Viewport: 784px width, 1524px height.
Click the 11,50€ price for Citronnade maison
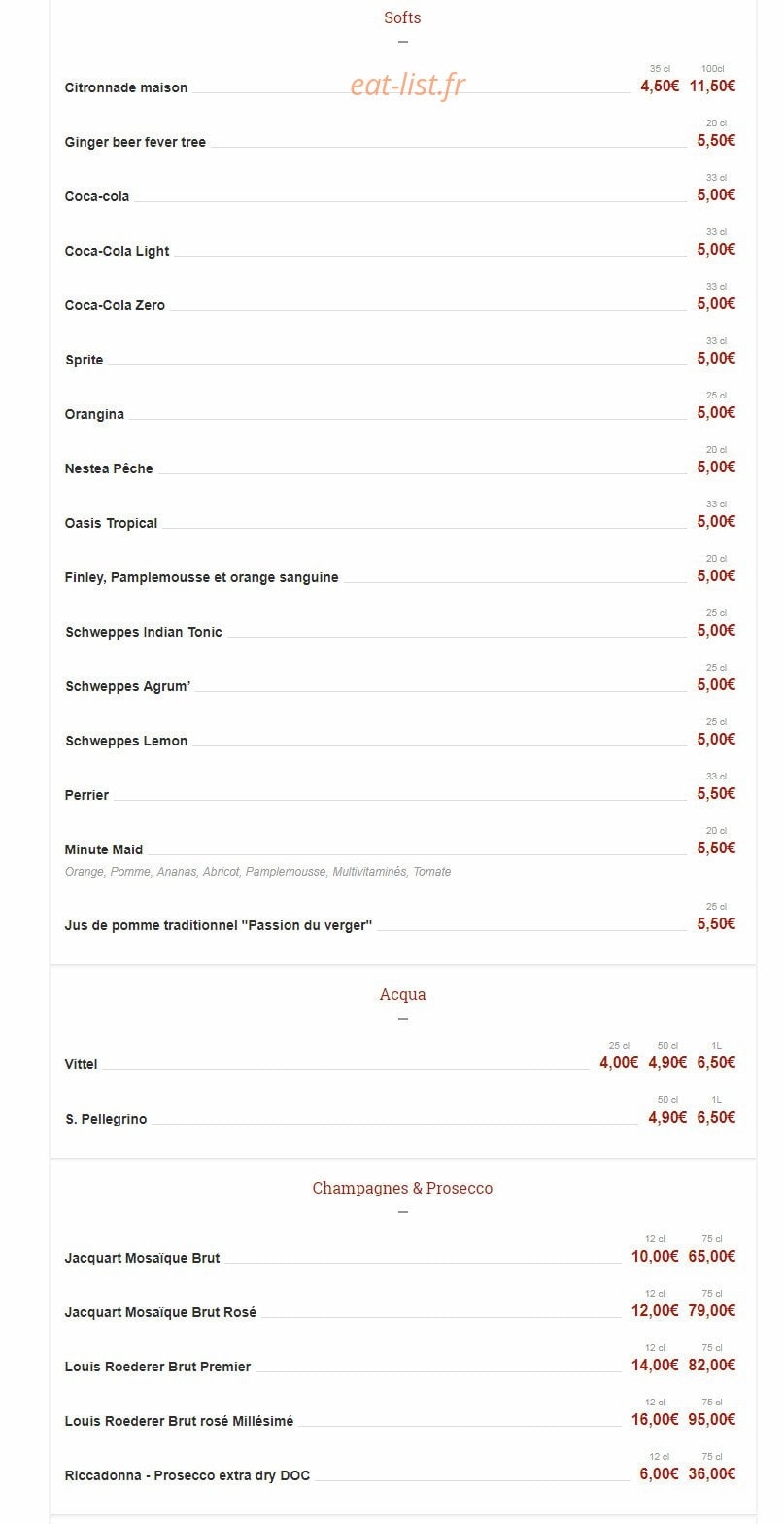coord(712,86)
